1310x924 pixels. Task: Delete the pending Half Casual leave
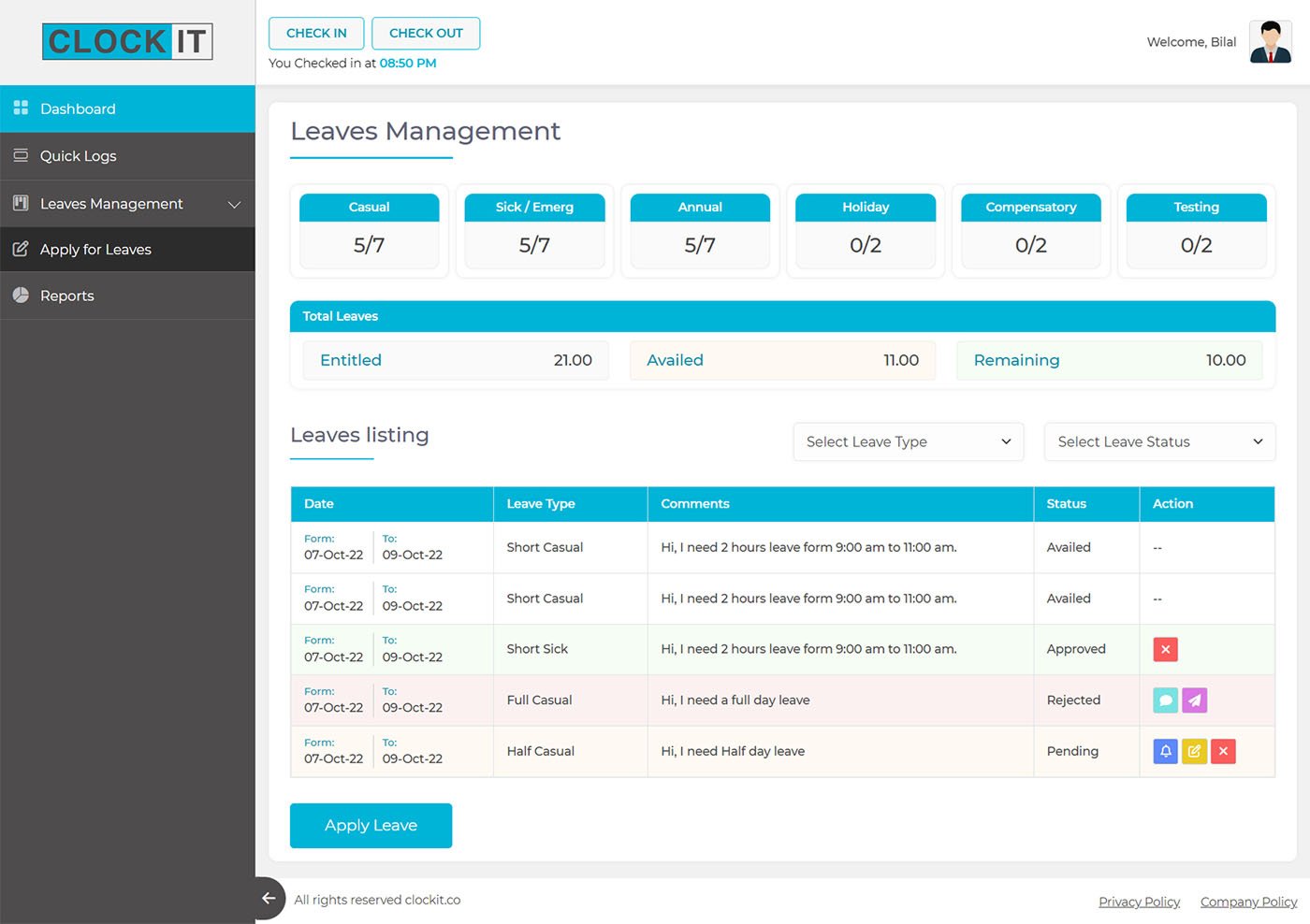(1223, 751)
